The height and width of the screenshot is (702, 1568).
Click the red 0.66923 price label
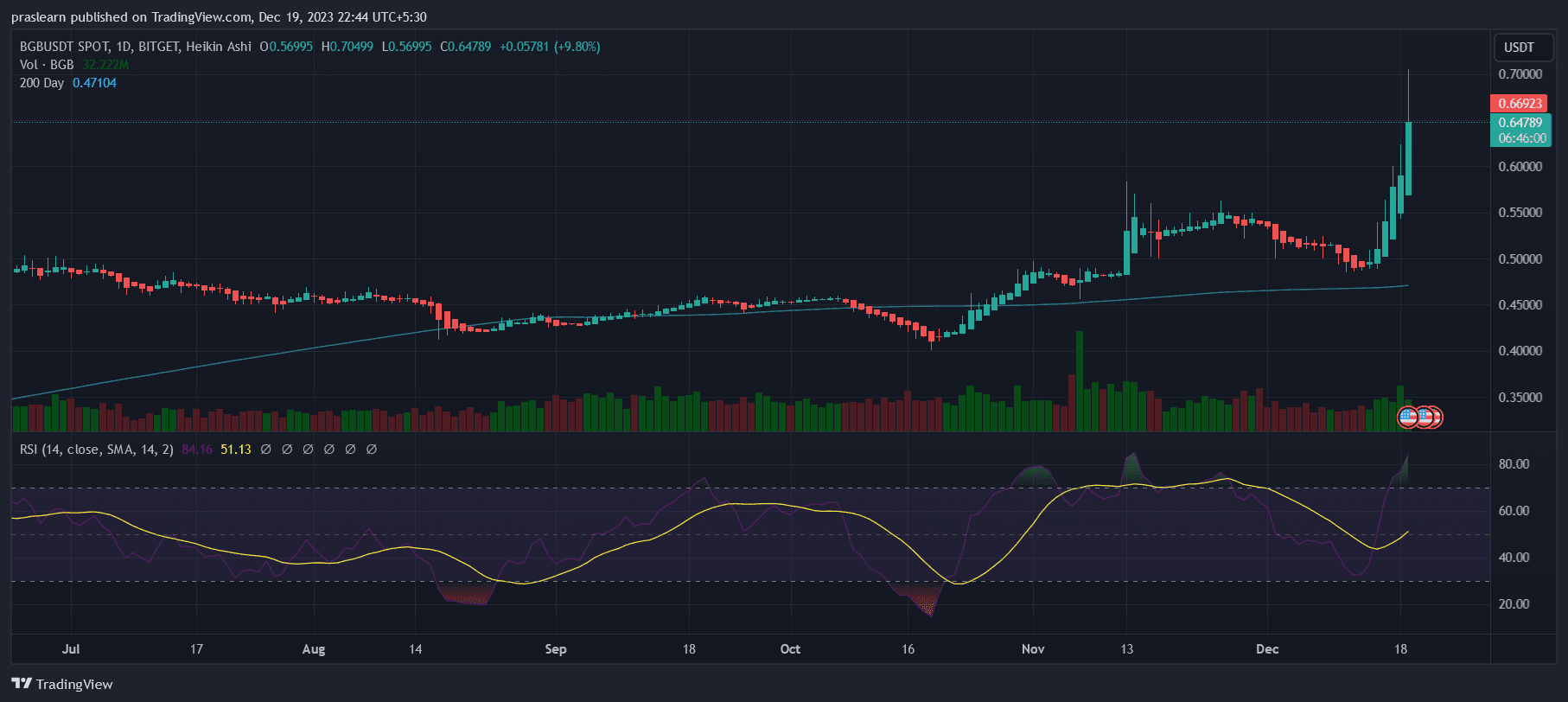coord(1520,104)
